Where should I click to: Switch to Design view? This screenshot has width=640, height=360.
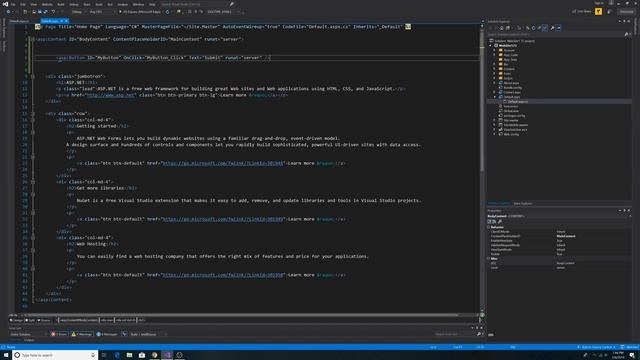(x=17, y=320)
